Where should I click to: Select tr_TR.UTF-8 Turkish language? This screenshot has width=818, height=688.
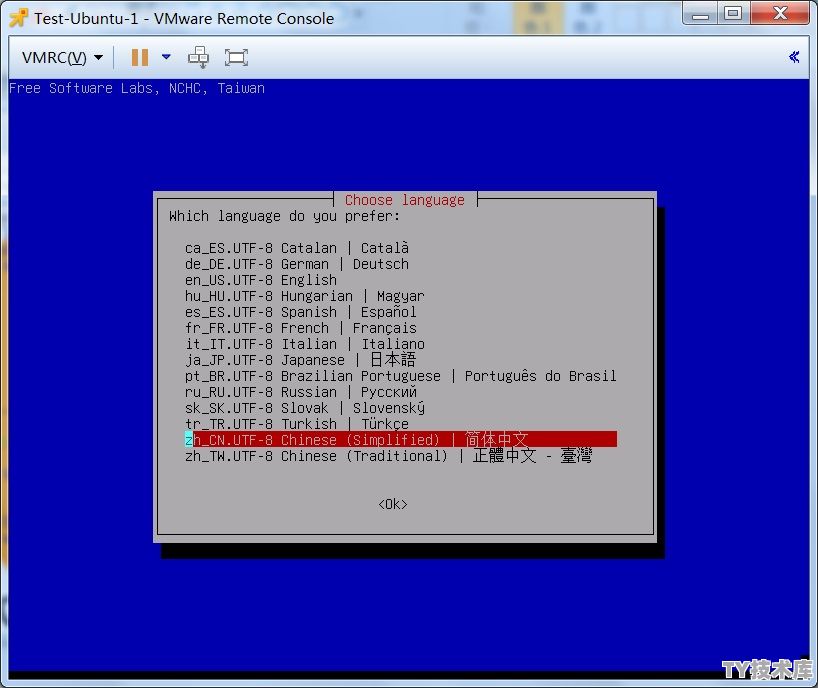click(297, 424)
